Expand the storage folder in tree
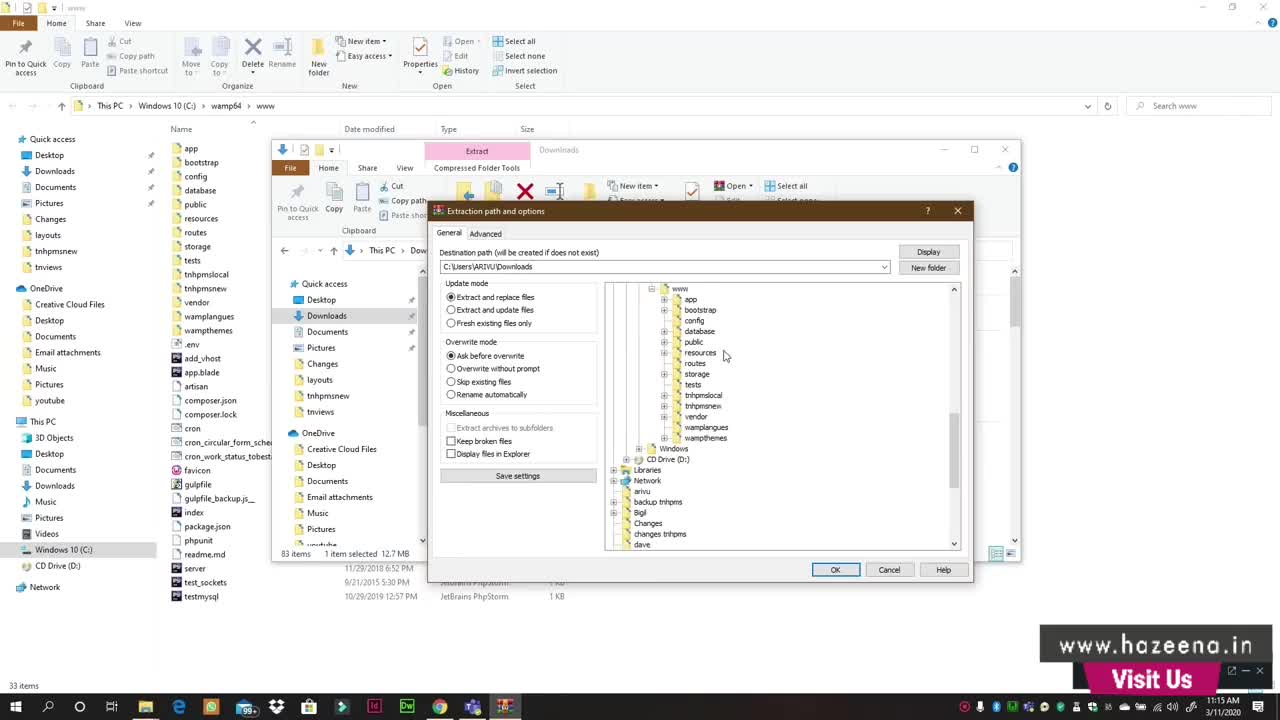1280x720 pixels. 664,374
